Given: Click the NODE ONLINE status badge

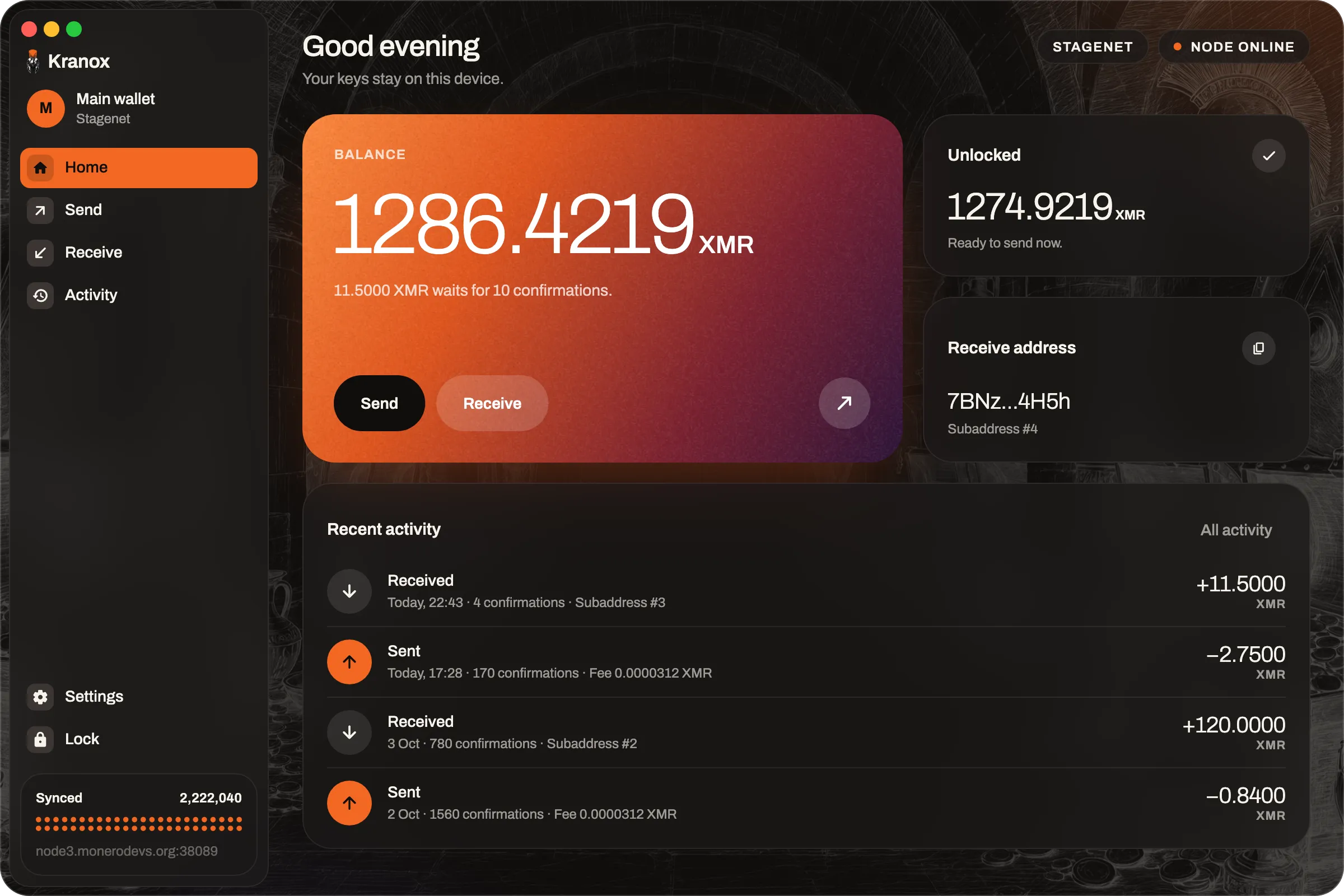Looking at the screenshot, I should [1234, 47].
